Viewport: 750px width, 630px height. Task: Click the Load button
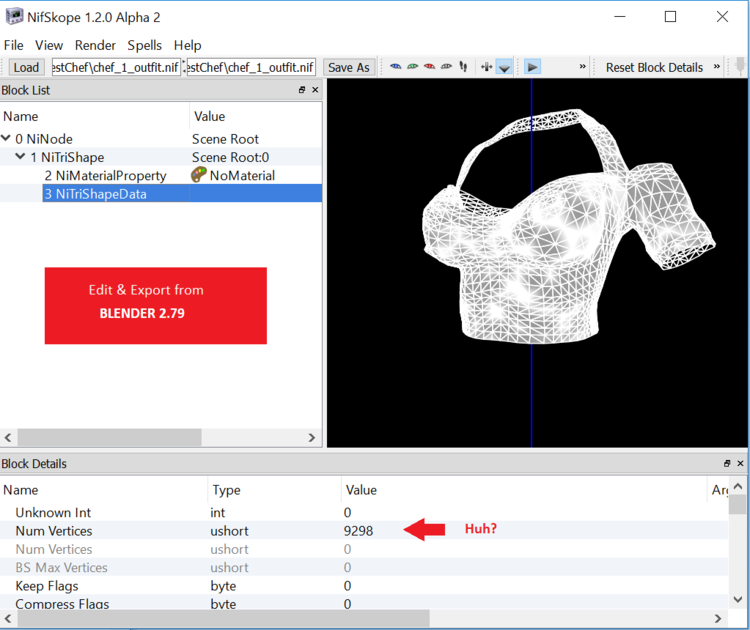(26, 67)
